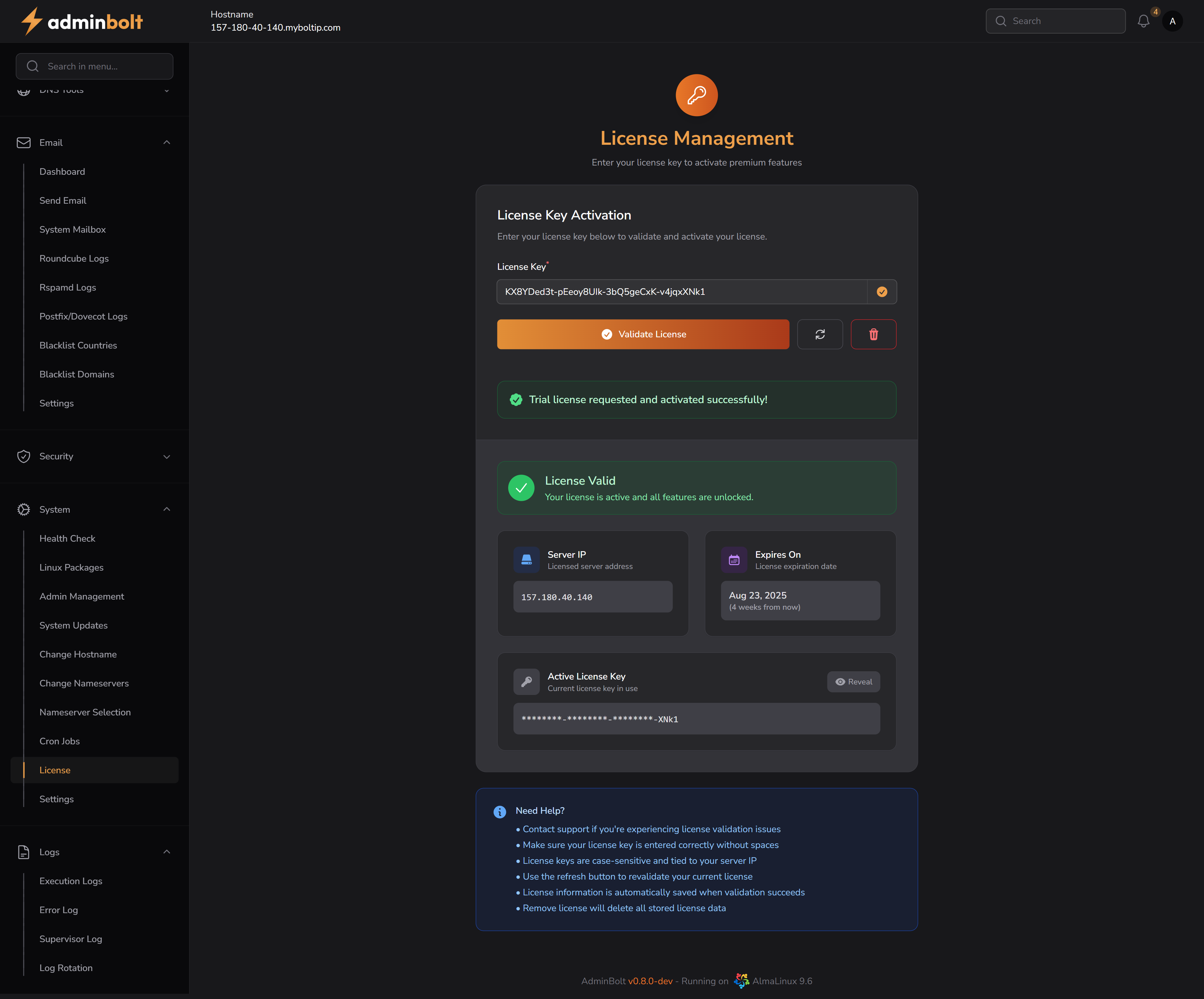The width and height of the screenshot is (1204, 999).
Task: Expand the Security section
Action: click(x=166, y=457)
